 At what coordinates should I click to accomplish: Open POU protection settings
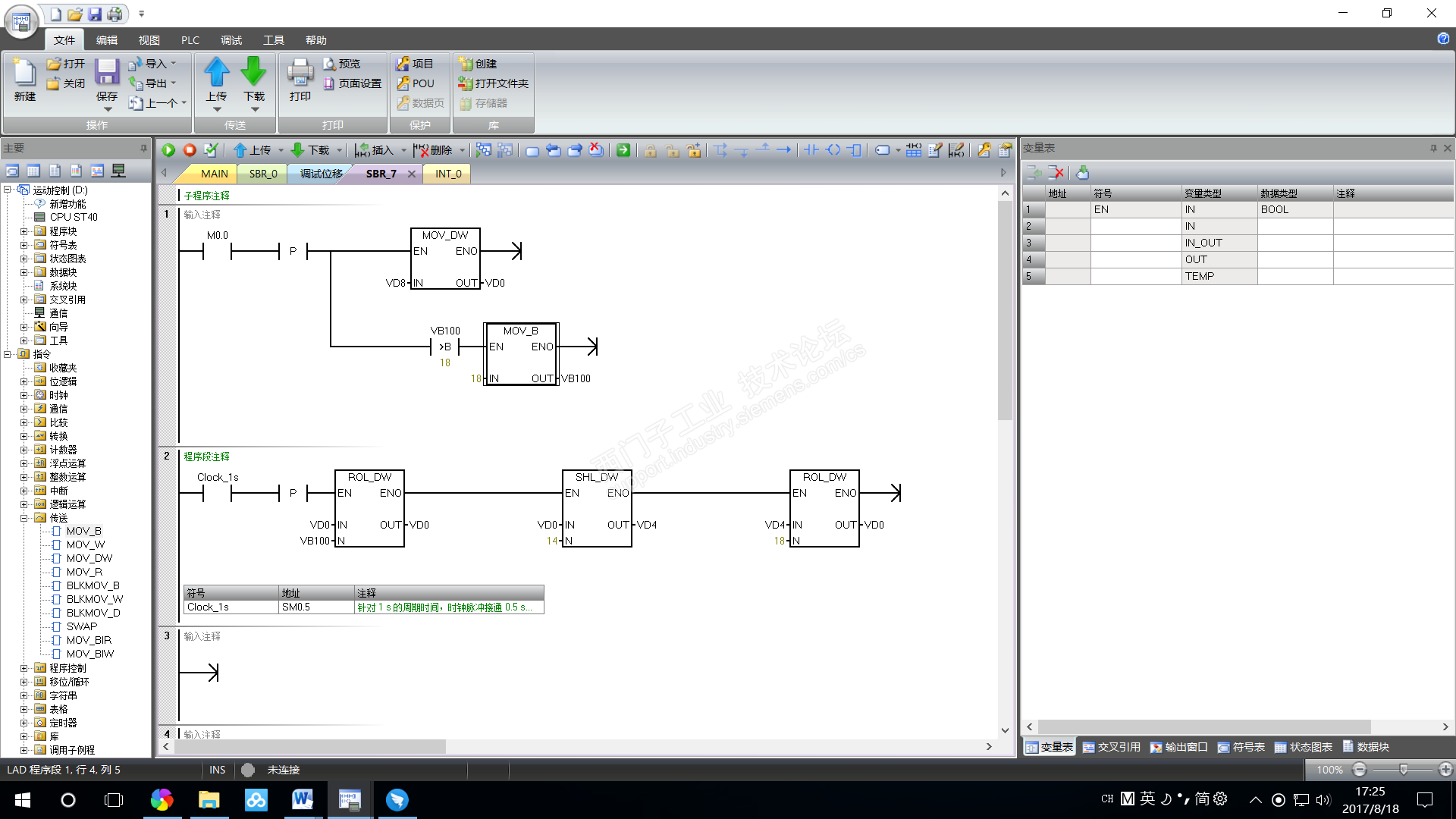(x=416, y=83)
